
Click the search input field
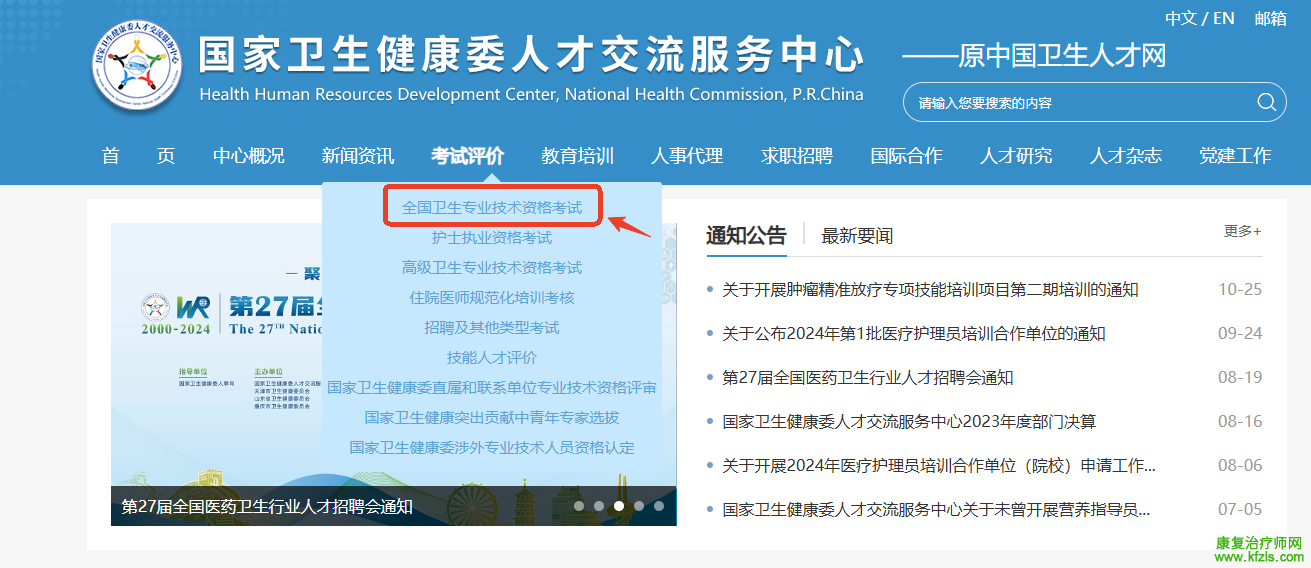(x=1080, y=103)
